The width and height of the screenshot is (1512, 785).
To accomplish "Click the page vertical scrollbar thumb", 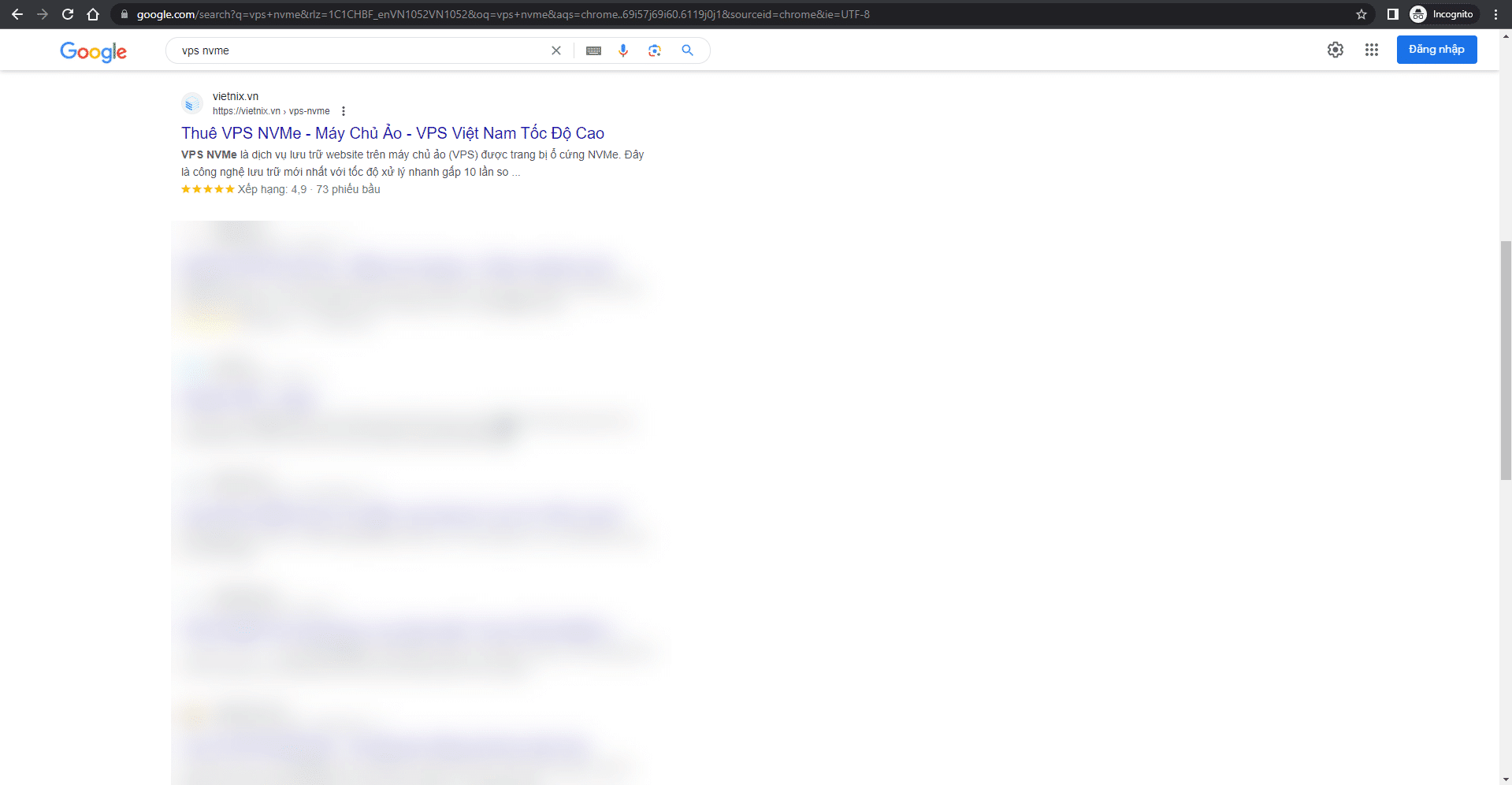I will pyautogui.click(x=1506, y=360).
